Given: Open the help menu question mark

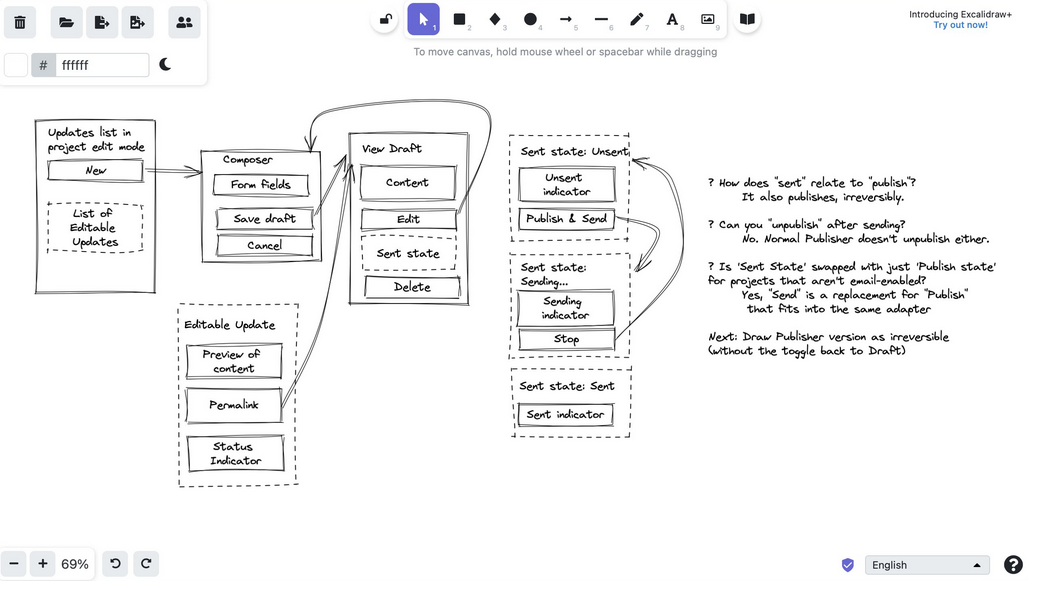Looking at the screenshot, I should tap(1013, 564).
